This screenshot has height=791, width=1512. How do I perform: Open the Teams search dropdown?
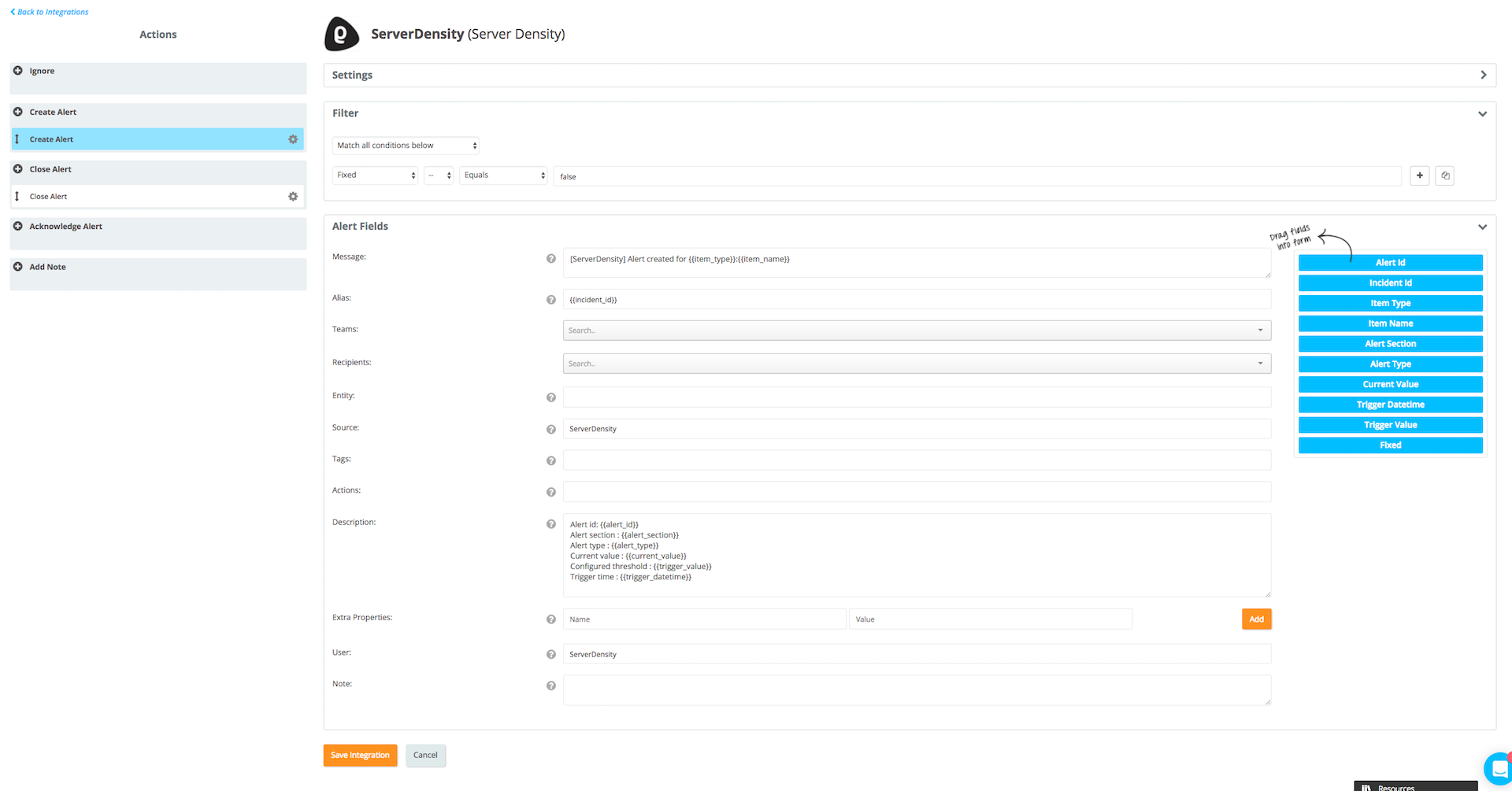click(x=917, y=331)
